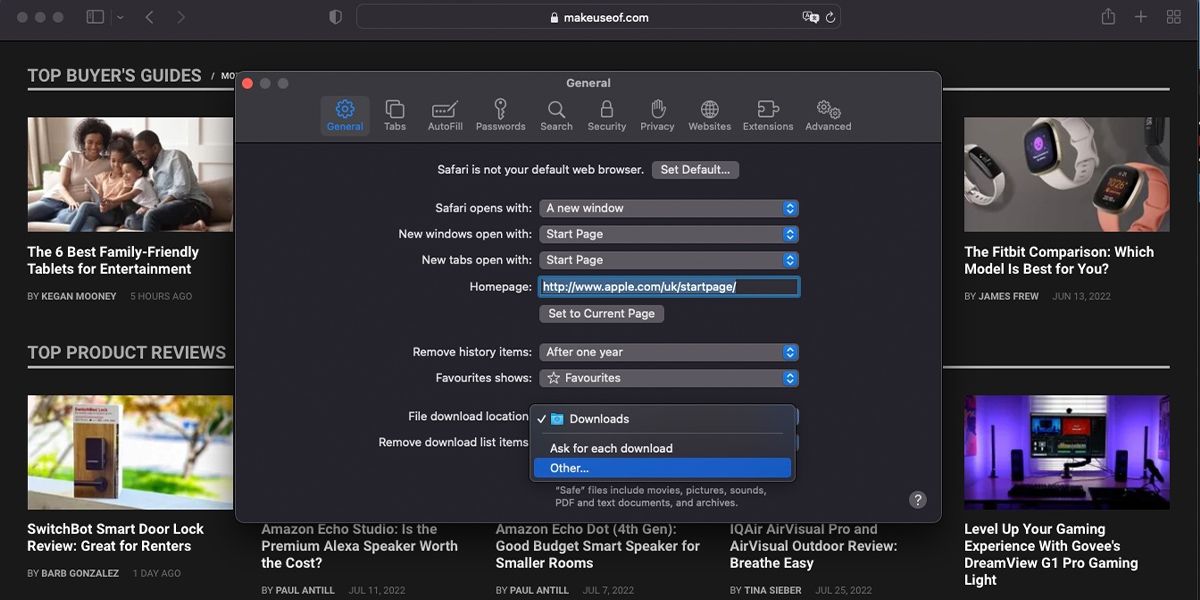Go forward to next page
Screen dimensions: 1200x600
(181, 17)
